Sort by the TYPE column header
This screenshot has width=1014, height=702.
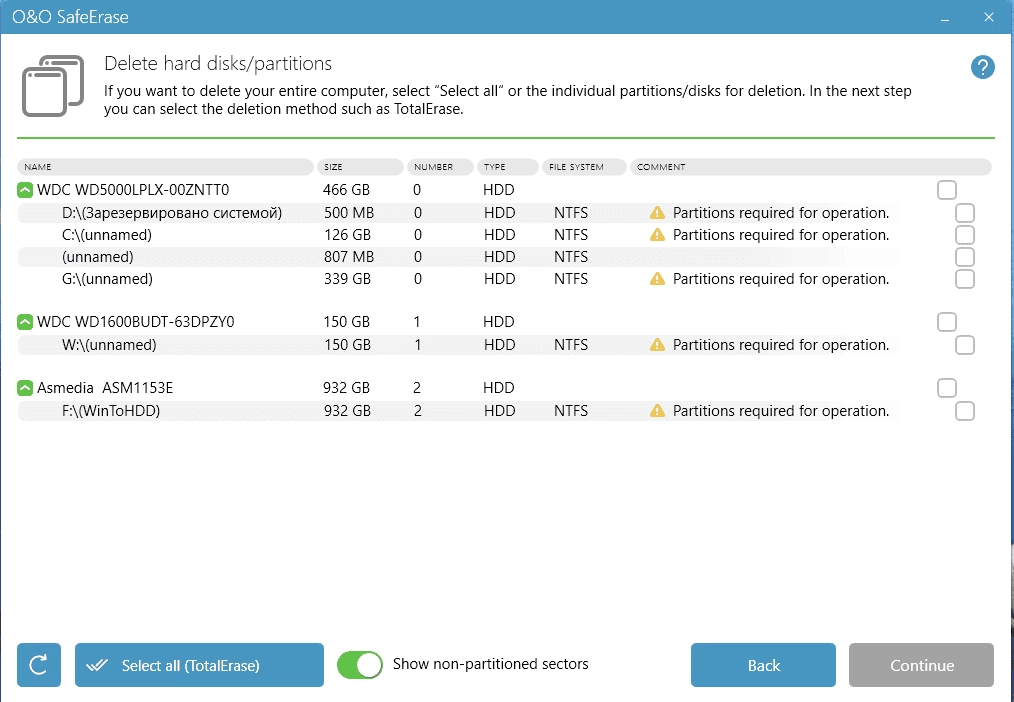click(508, 167)
